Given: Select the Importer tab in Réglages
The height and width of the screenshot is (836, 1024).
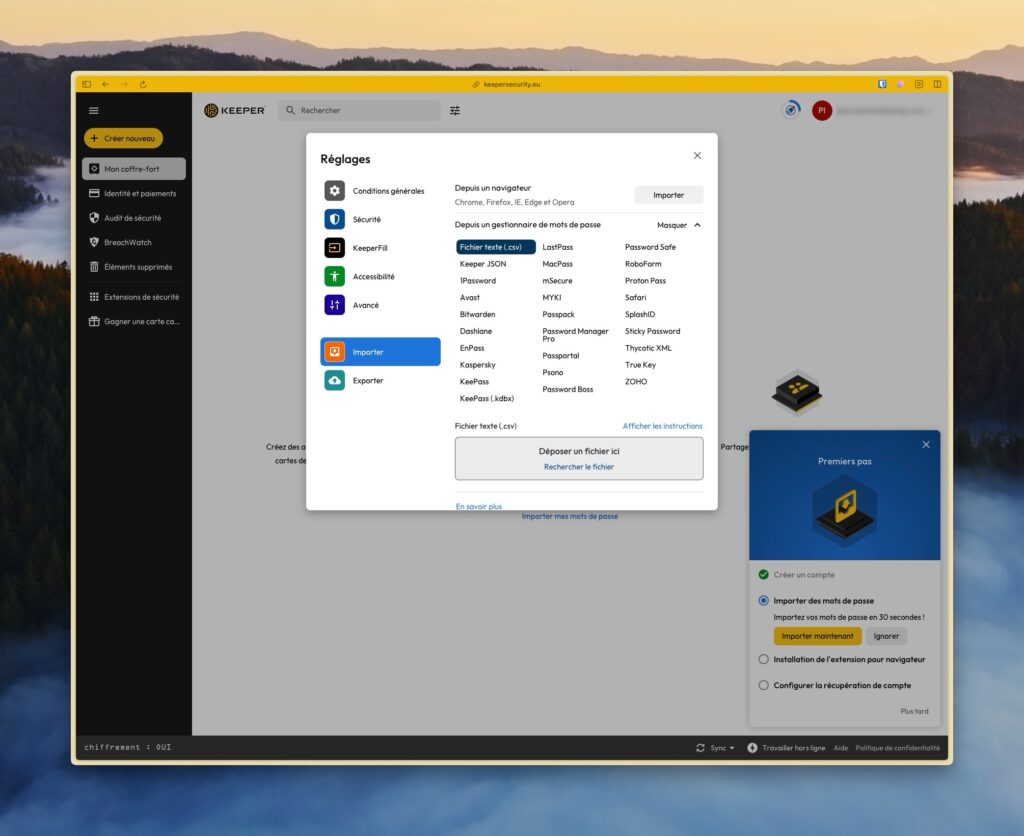Looking at the screenshot, I should (x=381, y=352).
